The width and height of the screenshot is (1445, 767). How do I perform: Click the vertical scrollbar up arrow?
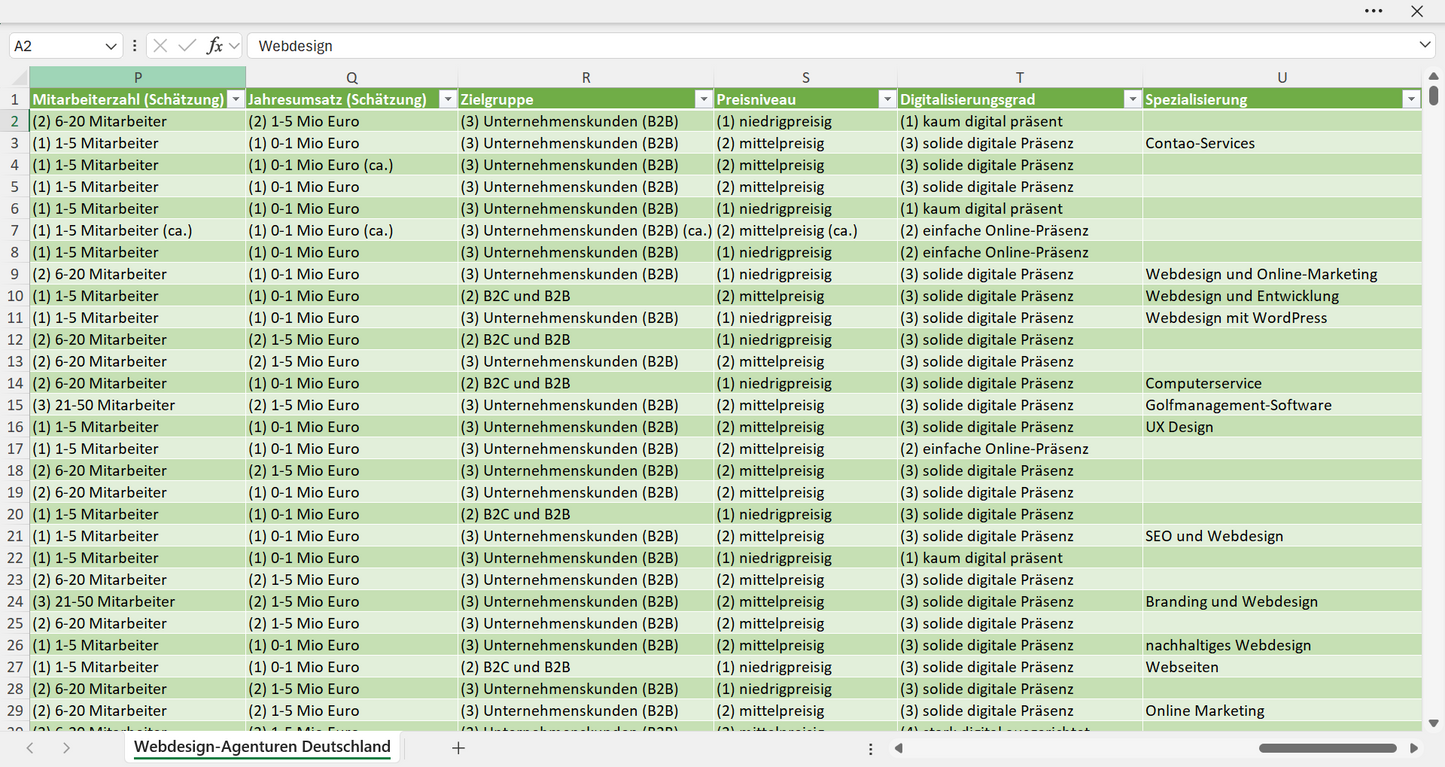coord(1434,76)
